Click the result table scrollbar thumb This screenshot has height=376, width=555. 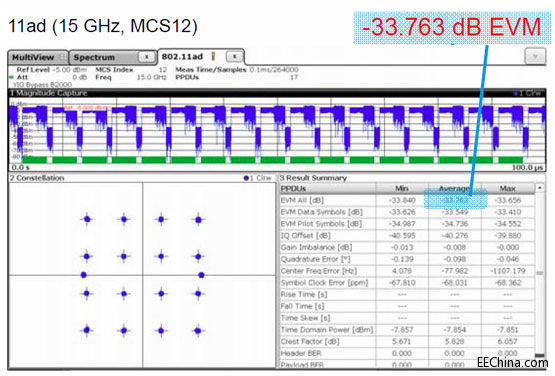(x=539, y=273)
